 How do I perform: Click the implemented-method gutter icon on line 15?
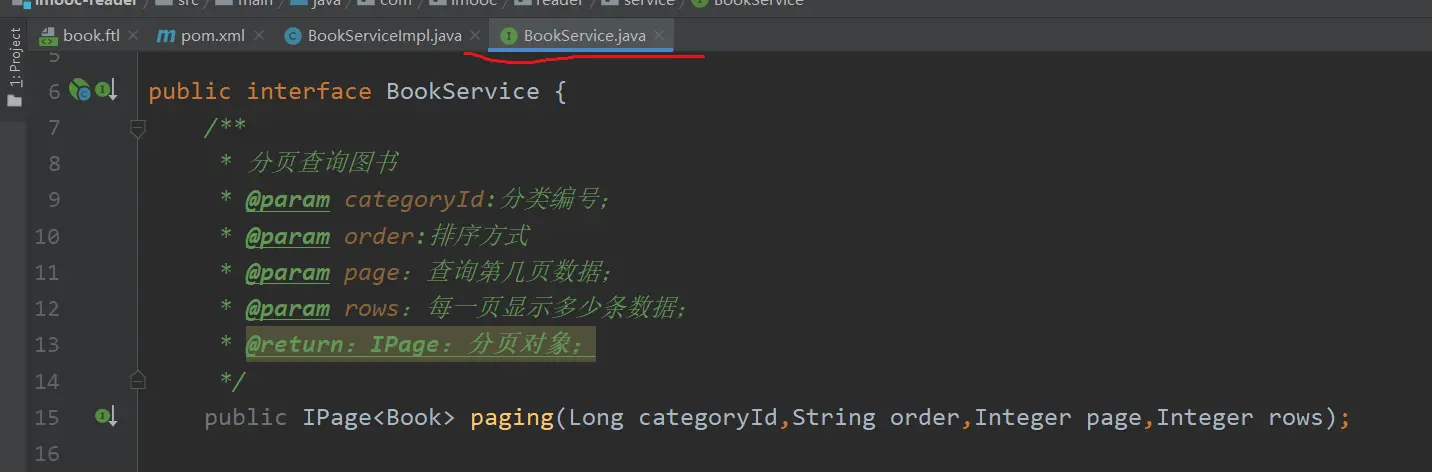(106, 416)
